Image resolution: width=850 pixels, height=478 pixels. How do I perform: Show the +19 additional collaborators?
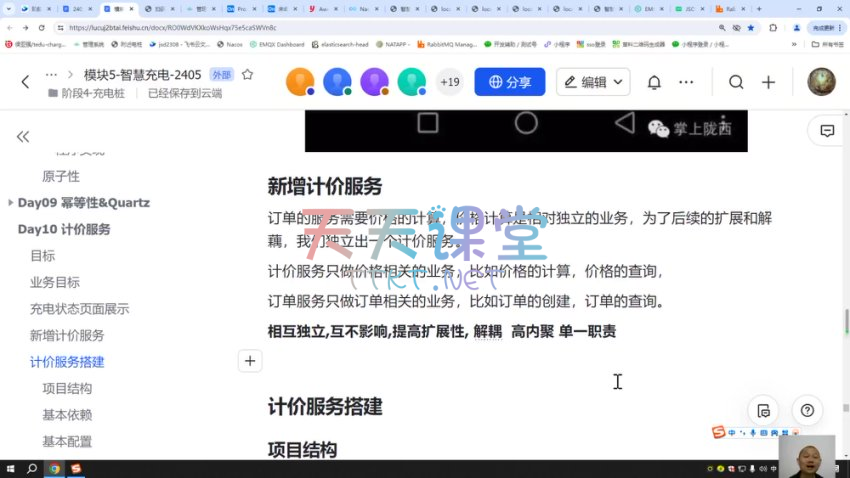pyautogui.click(x=450, y=82)
